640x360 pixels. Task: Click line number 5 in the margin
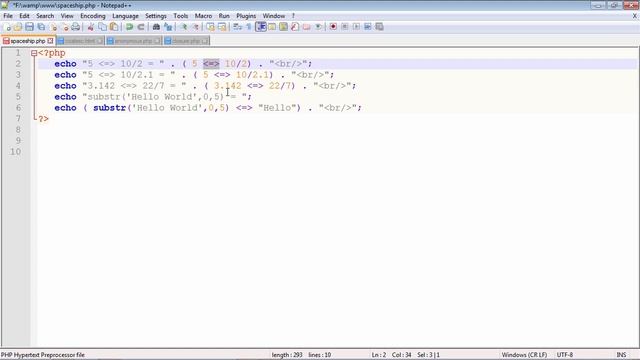[x=18, y=97]
